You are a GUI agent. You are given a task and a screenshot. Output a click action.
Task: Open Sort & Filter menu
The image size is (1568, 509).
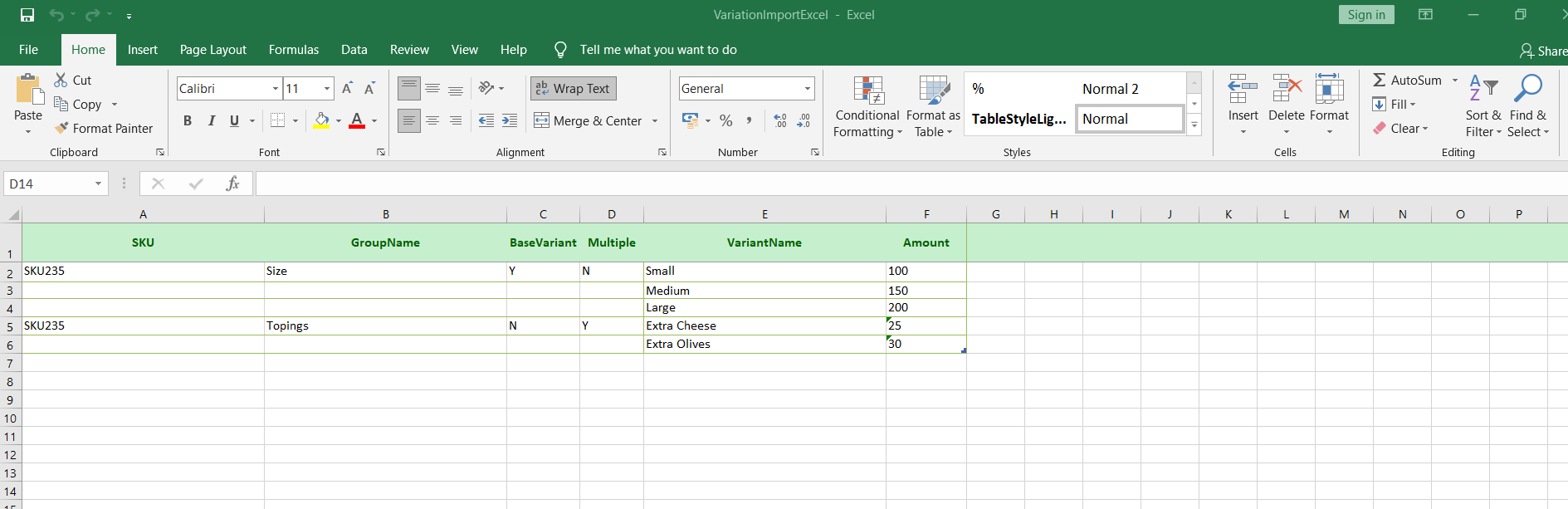click(x=1483, y=106)
